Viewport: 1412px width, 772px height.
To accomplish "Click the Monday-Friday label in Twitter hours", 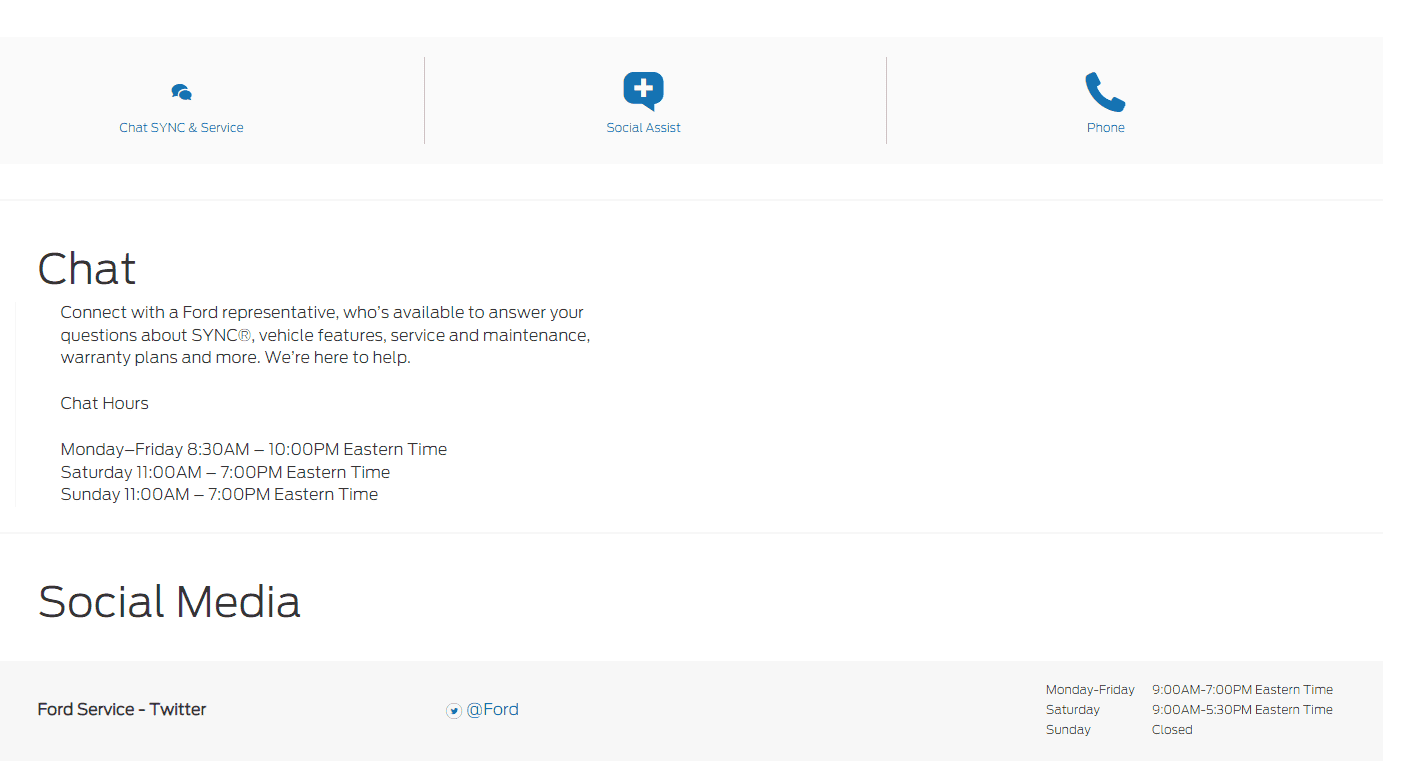I will coord(1090,690).
